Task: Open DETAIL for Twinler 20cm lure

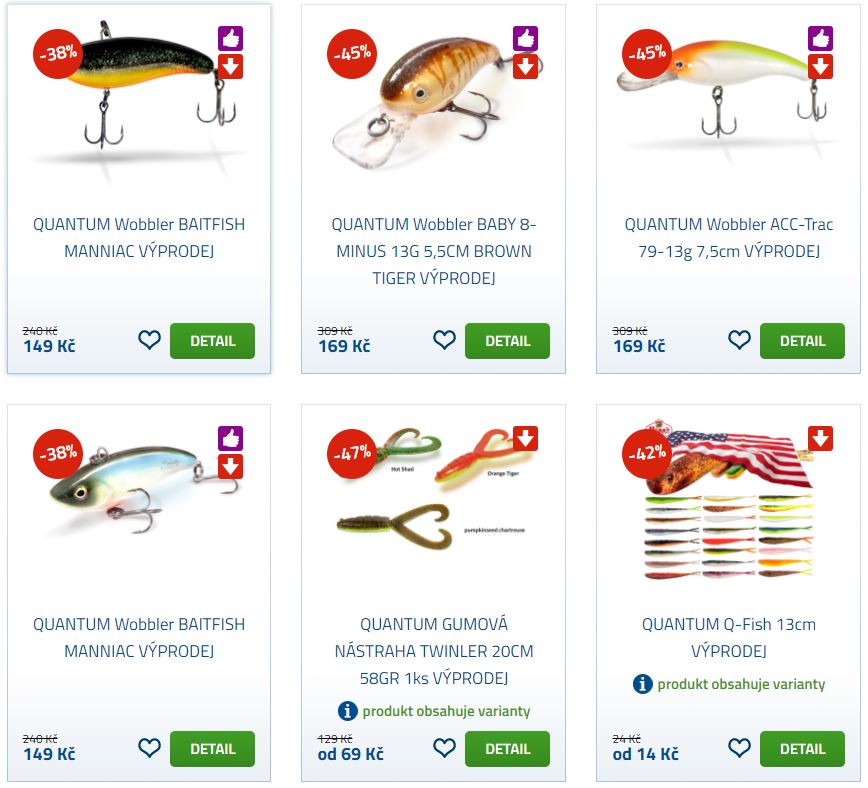Action: (x=507, y=749)
